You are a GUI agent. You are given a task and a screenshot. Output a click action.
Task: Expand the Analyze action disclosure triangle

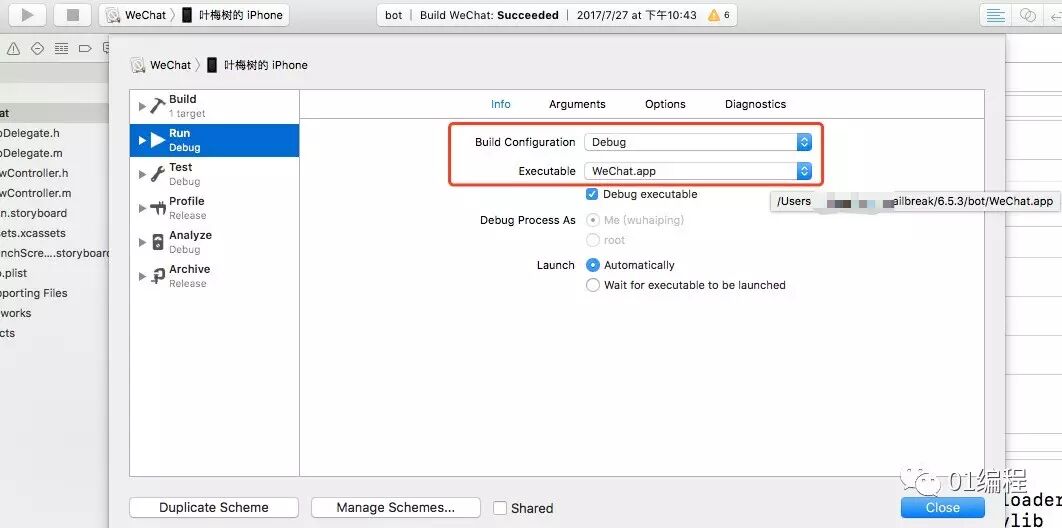click(142, 242)
